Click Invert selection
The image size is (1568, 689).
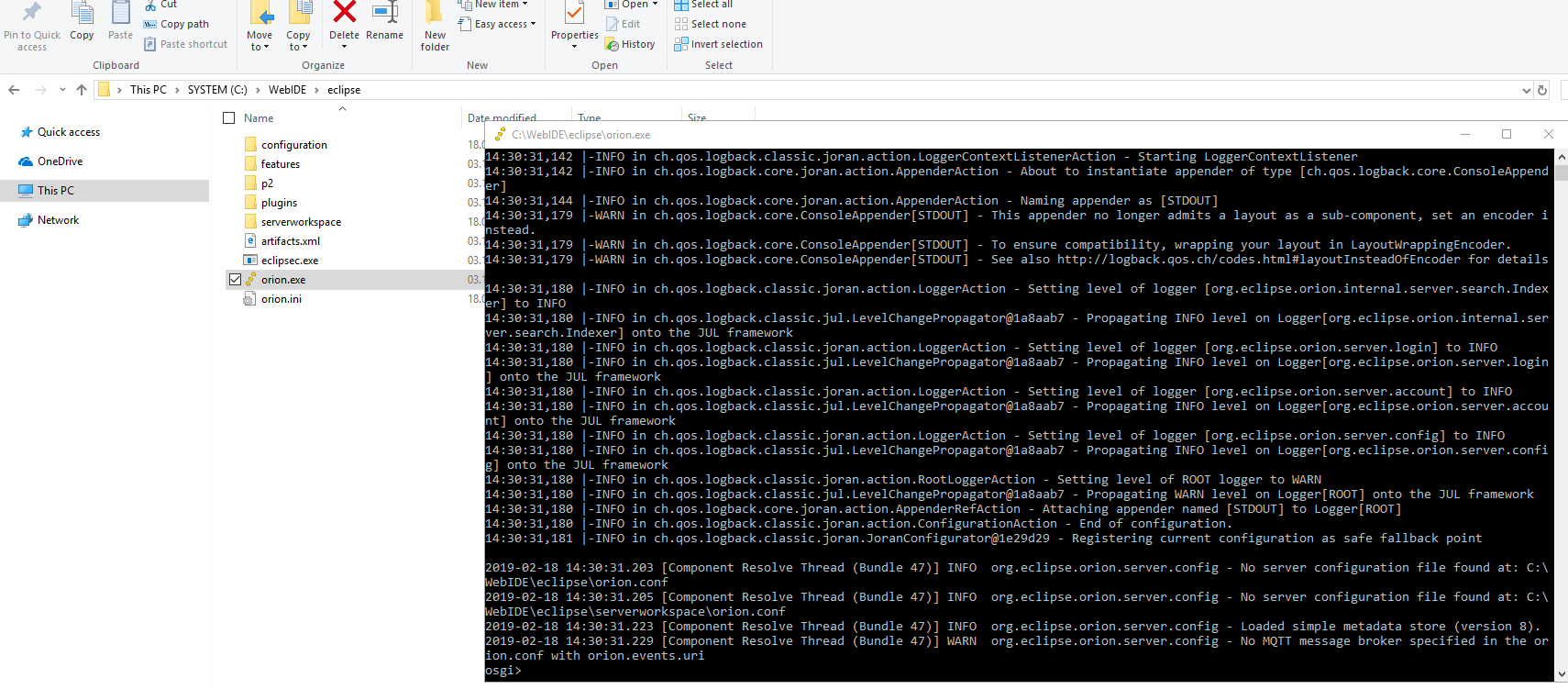[718, 44]
